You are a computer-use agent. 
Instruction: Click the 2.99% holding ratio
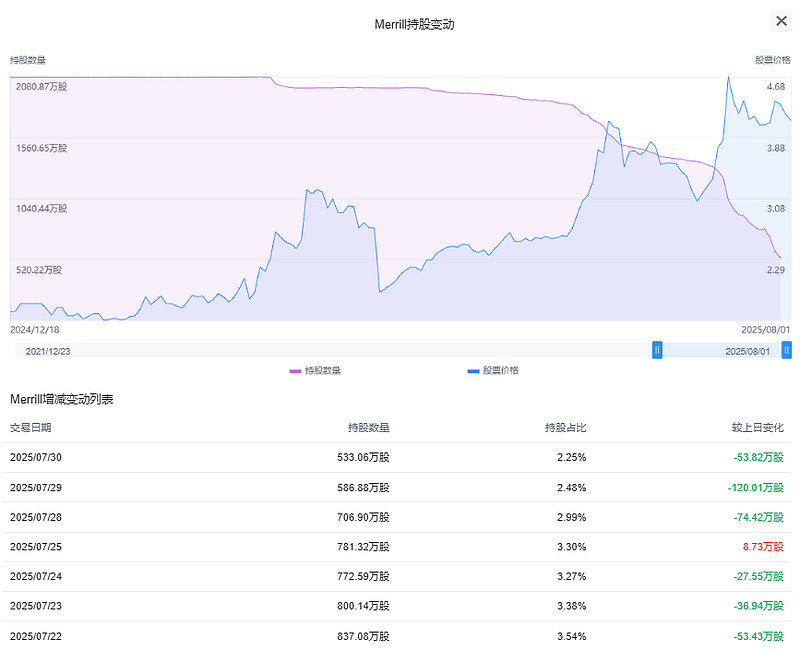coord(571,517)
